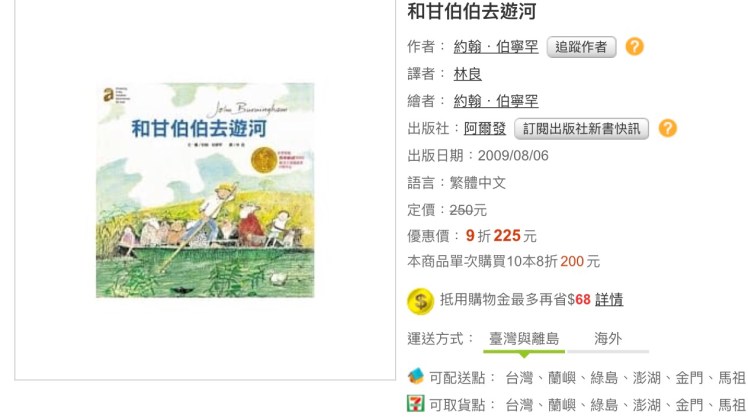
Task: Click the question mark beside 追蹤作者
Action: click(634, 47)
